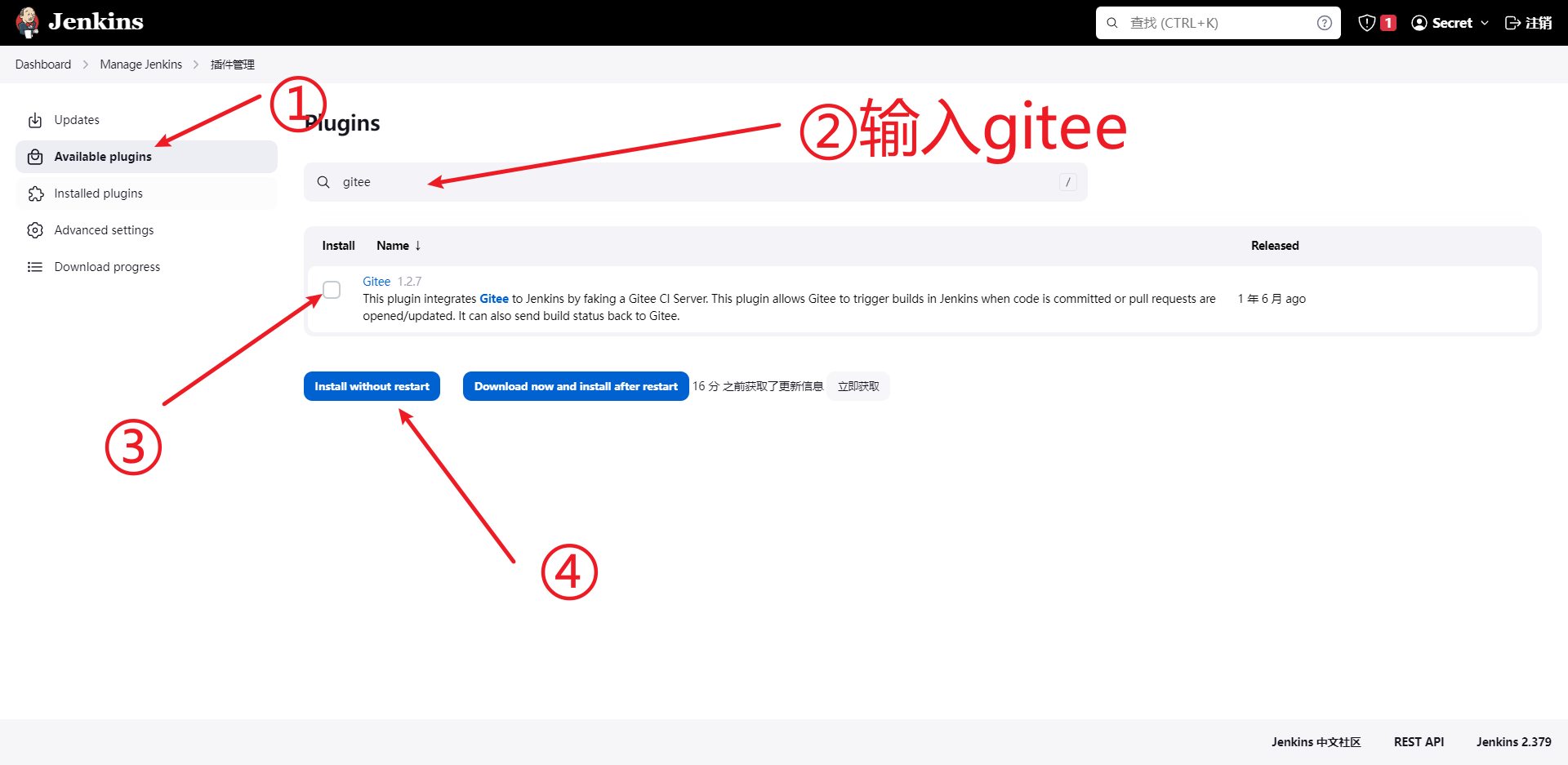Click the Jenkins 2.379 version link

click(x=1513, y=742)
